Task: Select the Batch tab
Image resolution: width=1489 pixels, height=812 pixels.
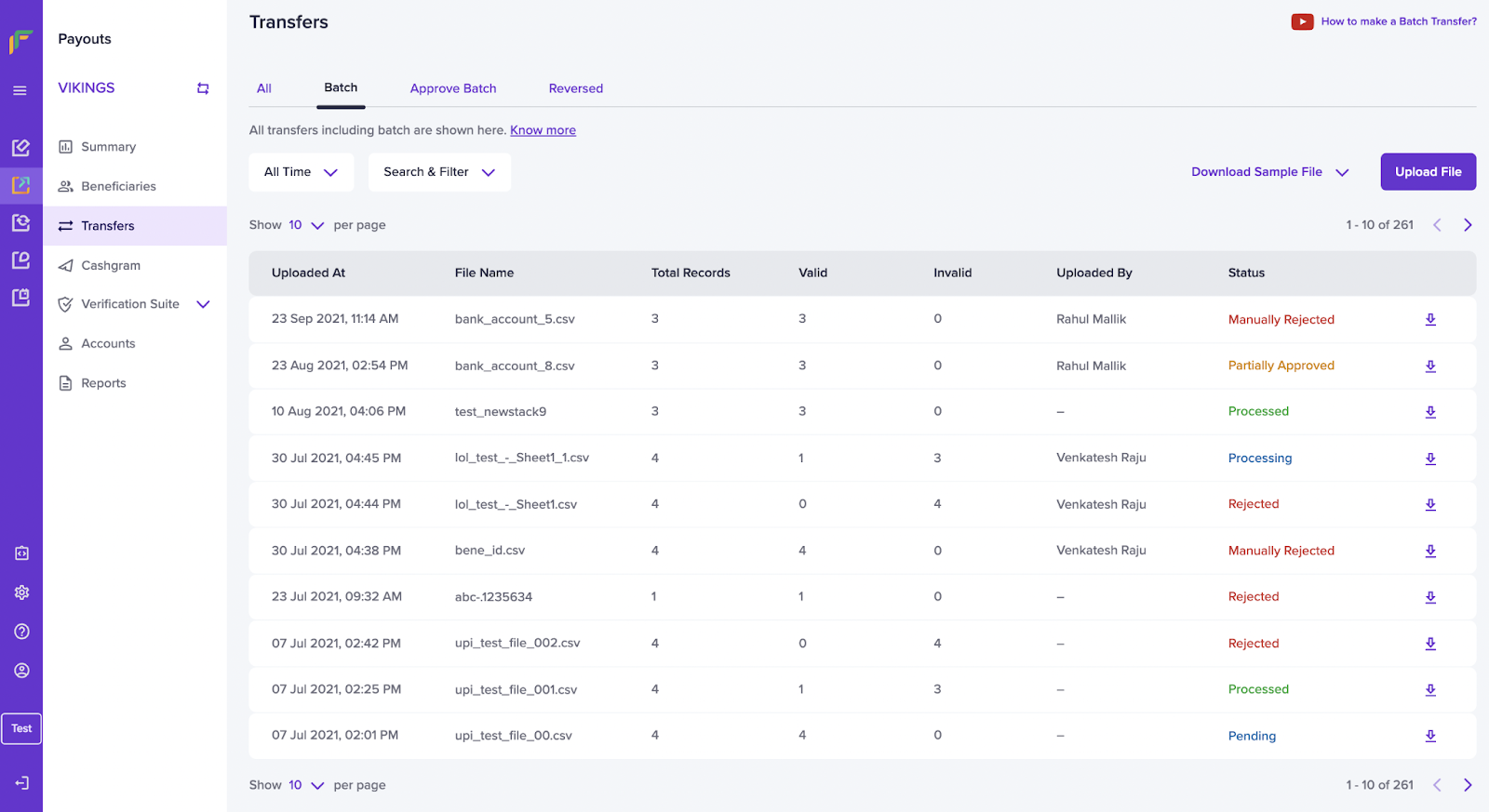Action: [341, 87]
